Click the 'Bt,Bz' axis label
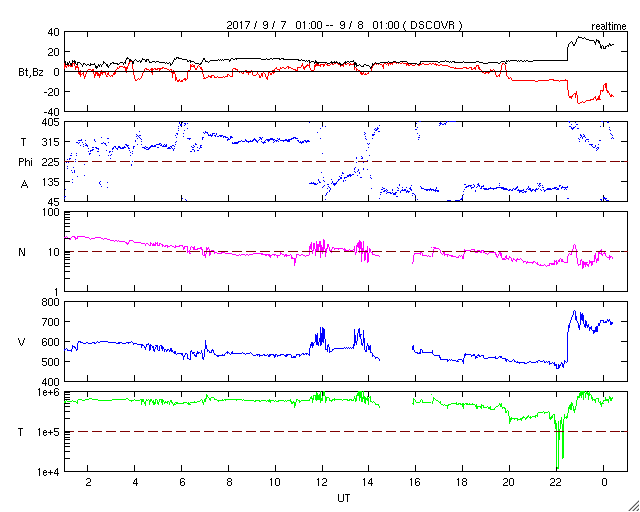 click(31, 74)
